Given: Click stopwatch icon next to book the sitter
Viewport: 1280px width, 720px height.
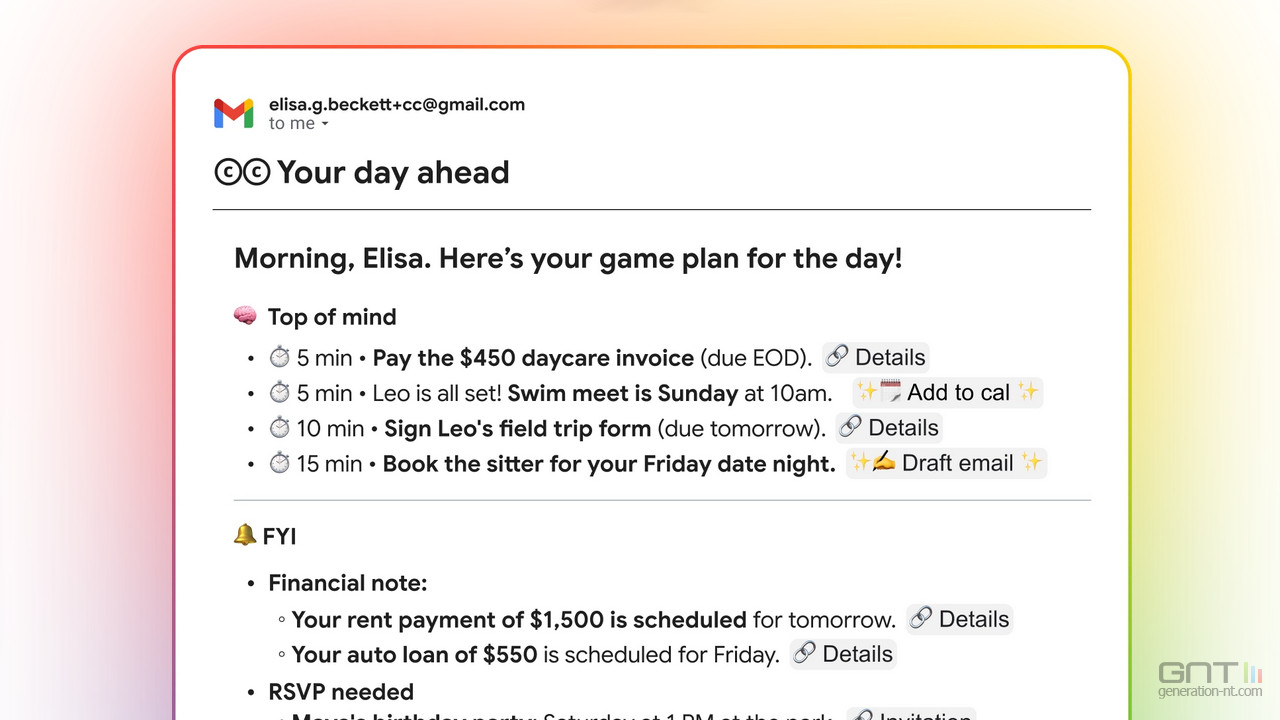Looking at the screenshot, I should click(x=279, y=463).
